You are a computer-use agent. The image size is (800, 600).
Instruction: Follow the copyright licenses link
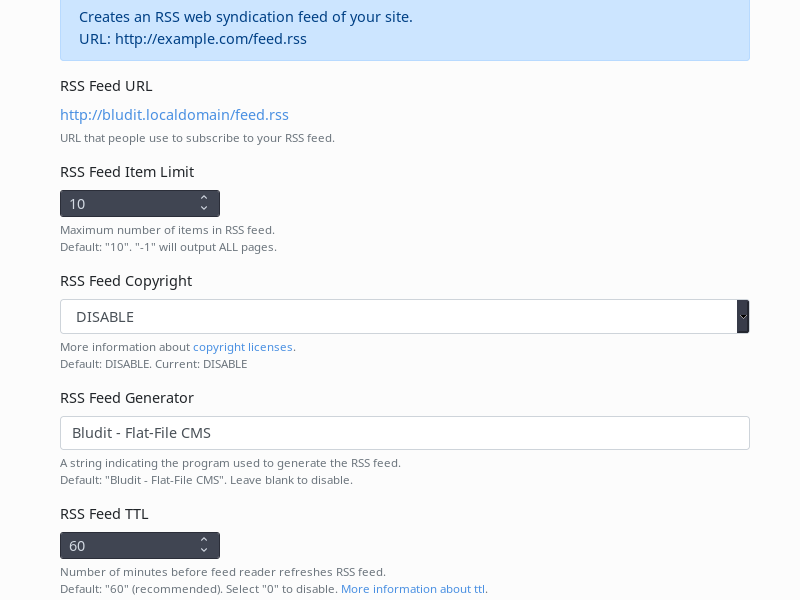coord(243,347)
